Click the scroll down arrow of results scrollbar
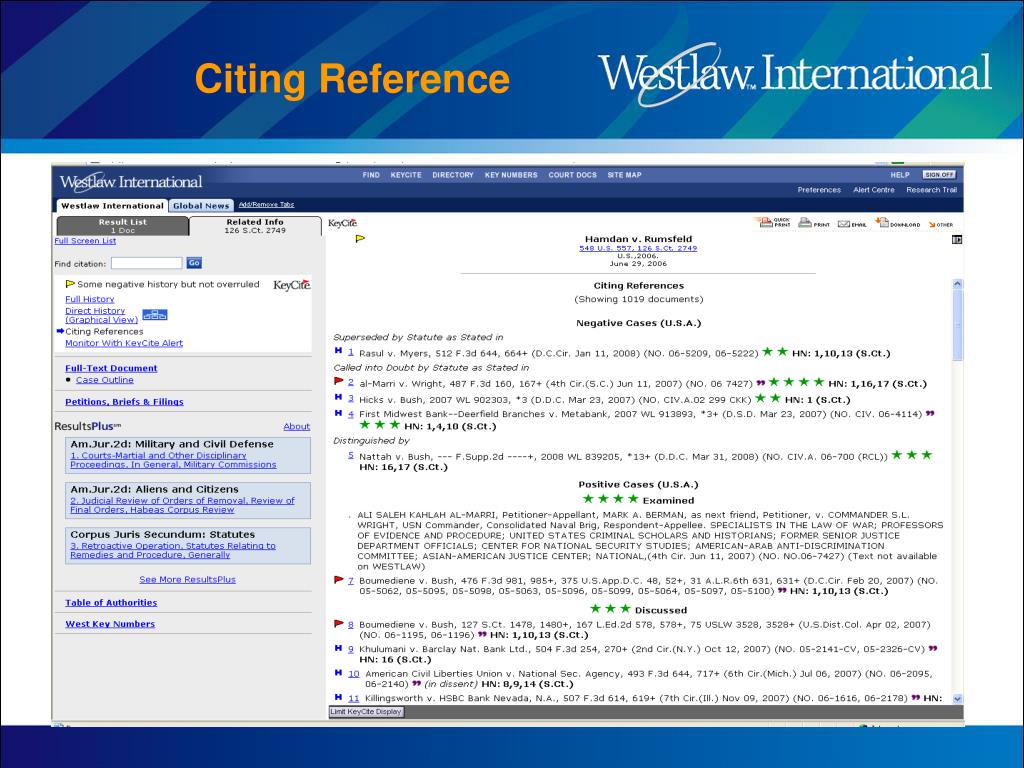This screenshot has width=1024, height=768. click(x=957, y=699)
